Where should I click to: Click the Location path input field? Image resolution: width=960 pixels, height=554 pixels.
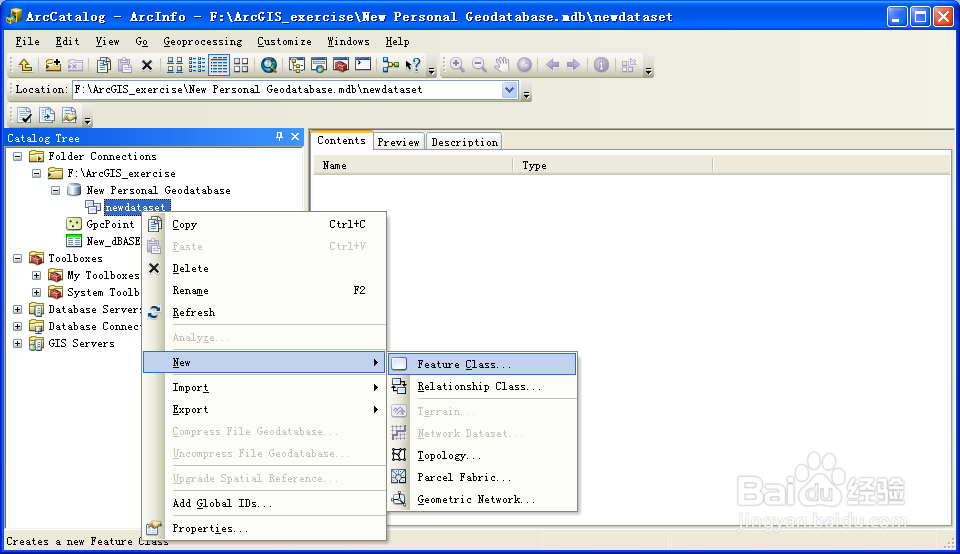click(288, 89)
